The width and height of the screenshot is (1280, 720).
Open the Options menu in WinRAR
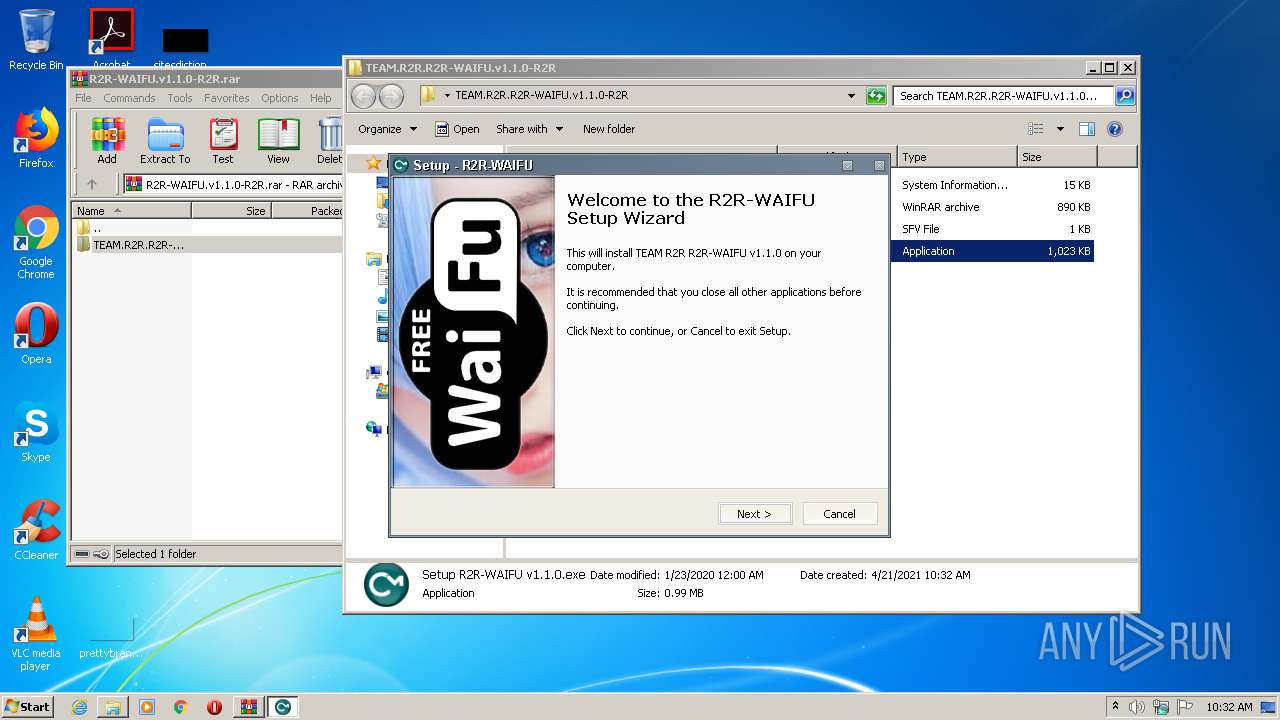[280, 98]
